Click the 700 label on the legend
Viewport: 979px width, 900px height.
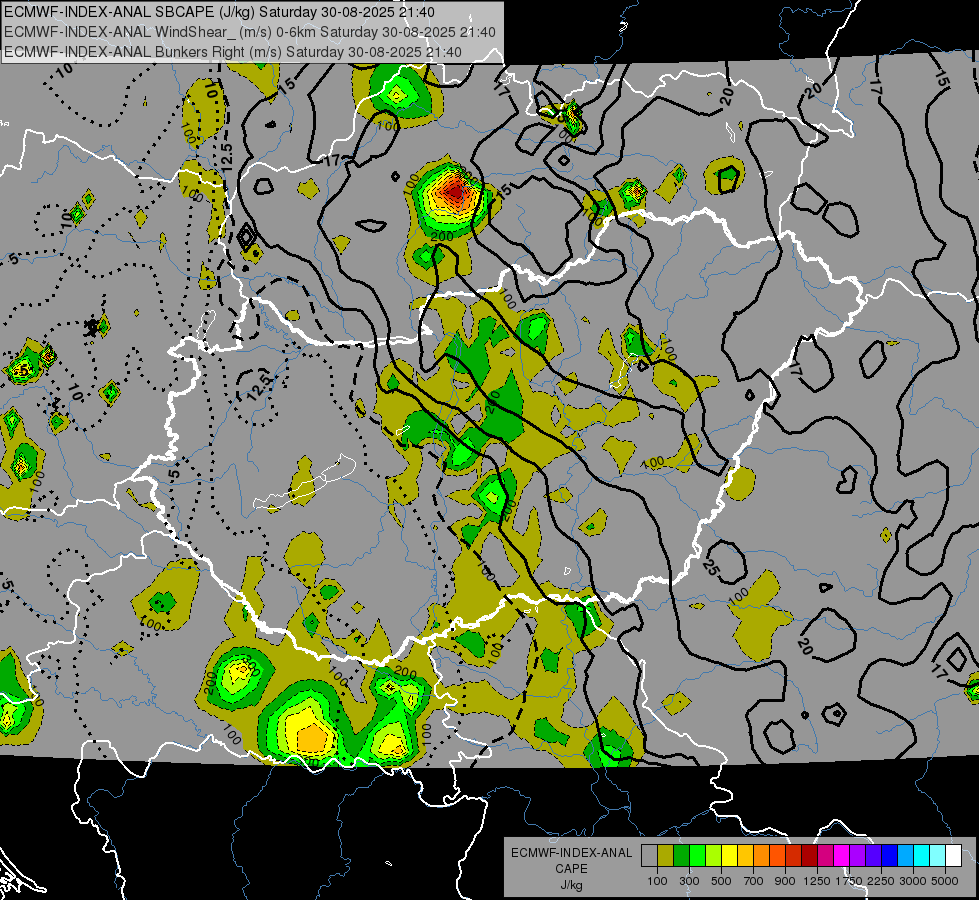pos(754,881)
